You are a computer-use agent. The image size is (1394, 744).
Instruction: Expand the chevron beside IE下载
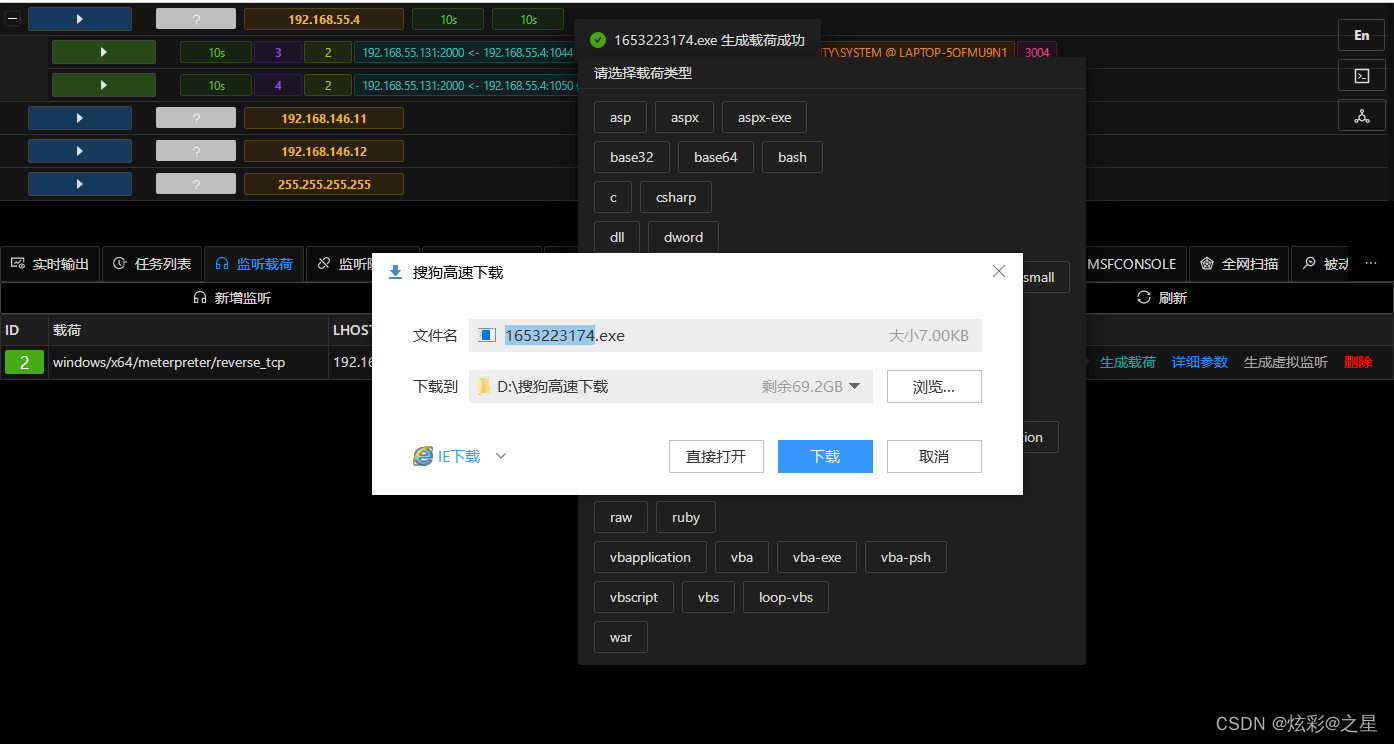tap(502, 456)
